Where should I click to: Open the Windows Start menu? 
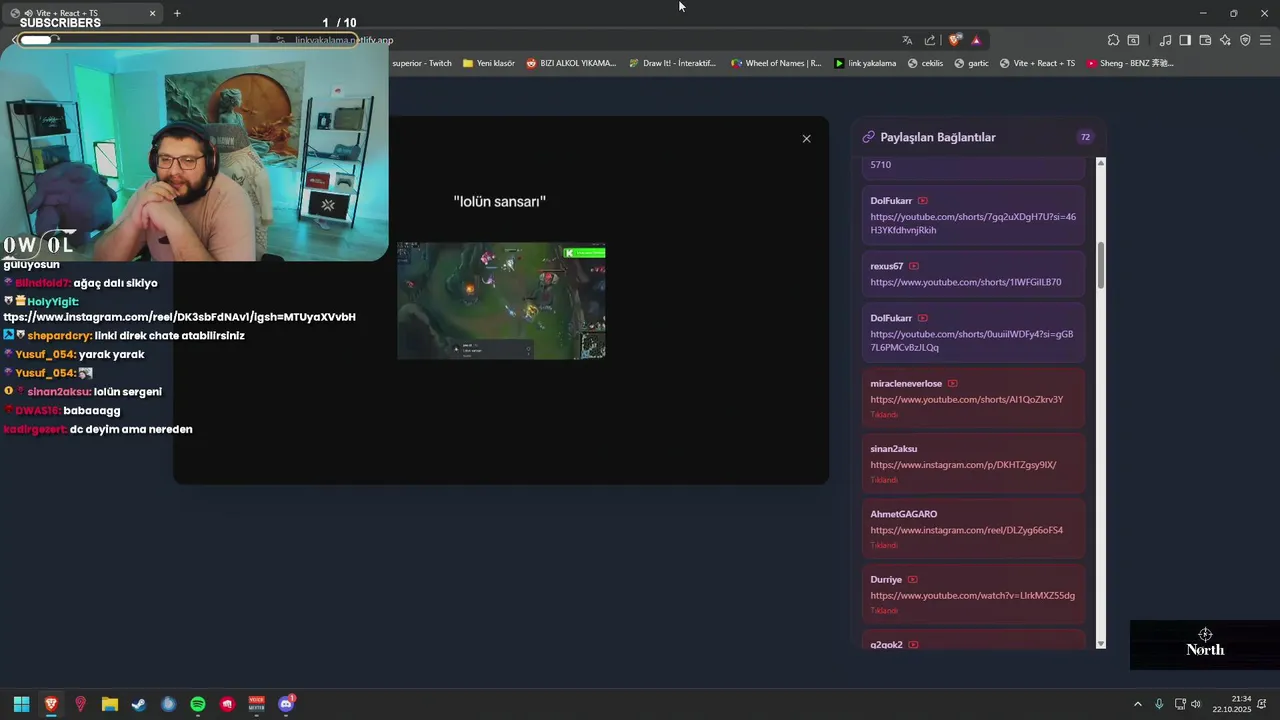21,704
